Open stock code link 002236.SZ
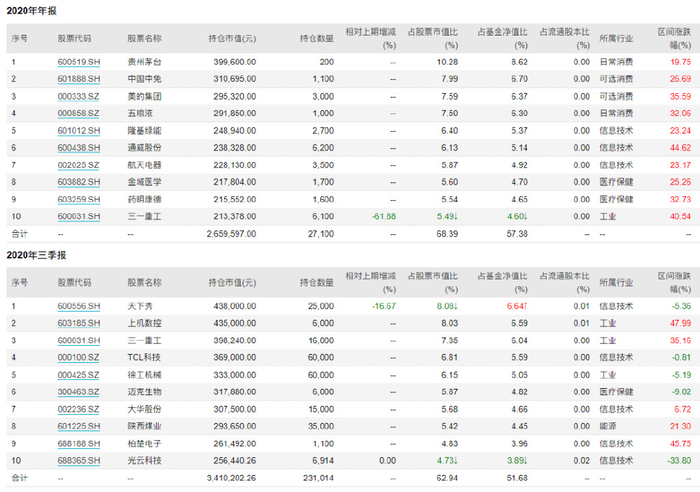The height and width of the screenshot is (492, 700). click(78, 409)
